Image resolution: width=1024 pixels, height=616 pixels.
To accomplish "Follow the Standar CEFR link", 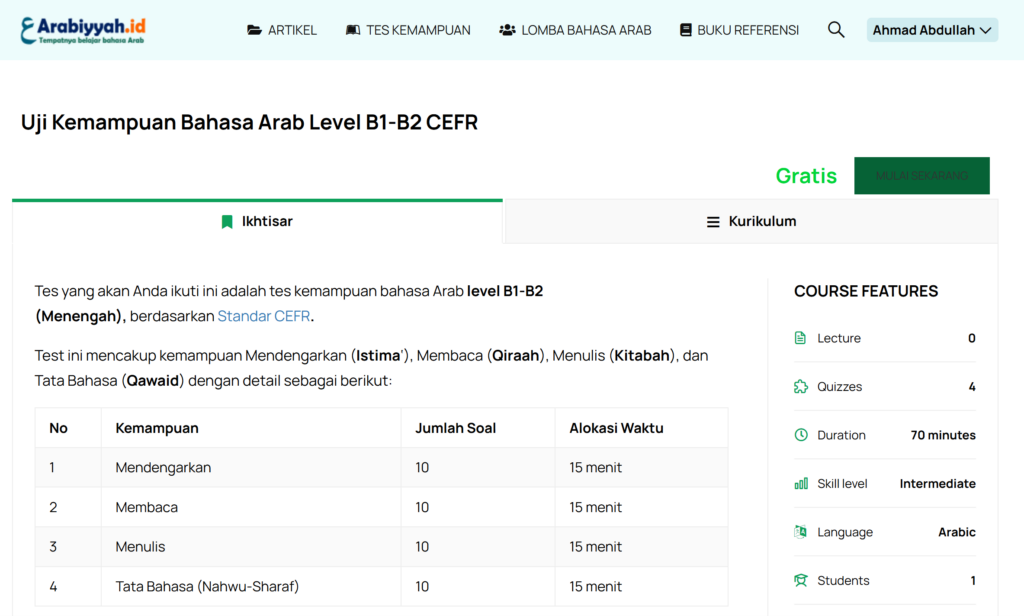I will point(264,316).
